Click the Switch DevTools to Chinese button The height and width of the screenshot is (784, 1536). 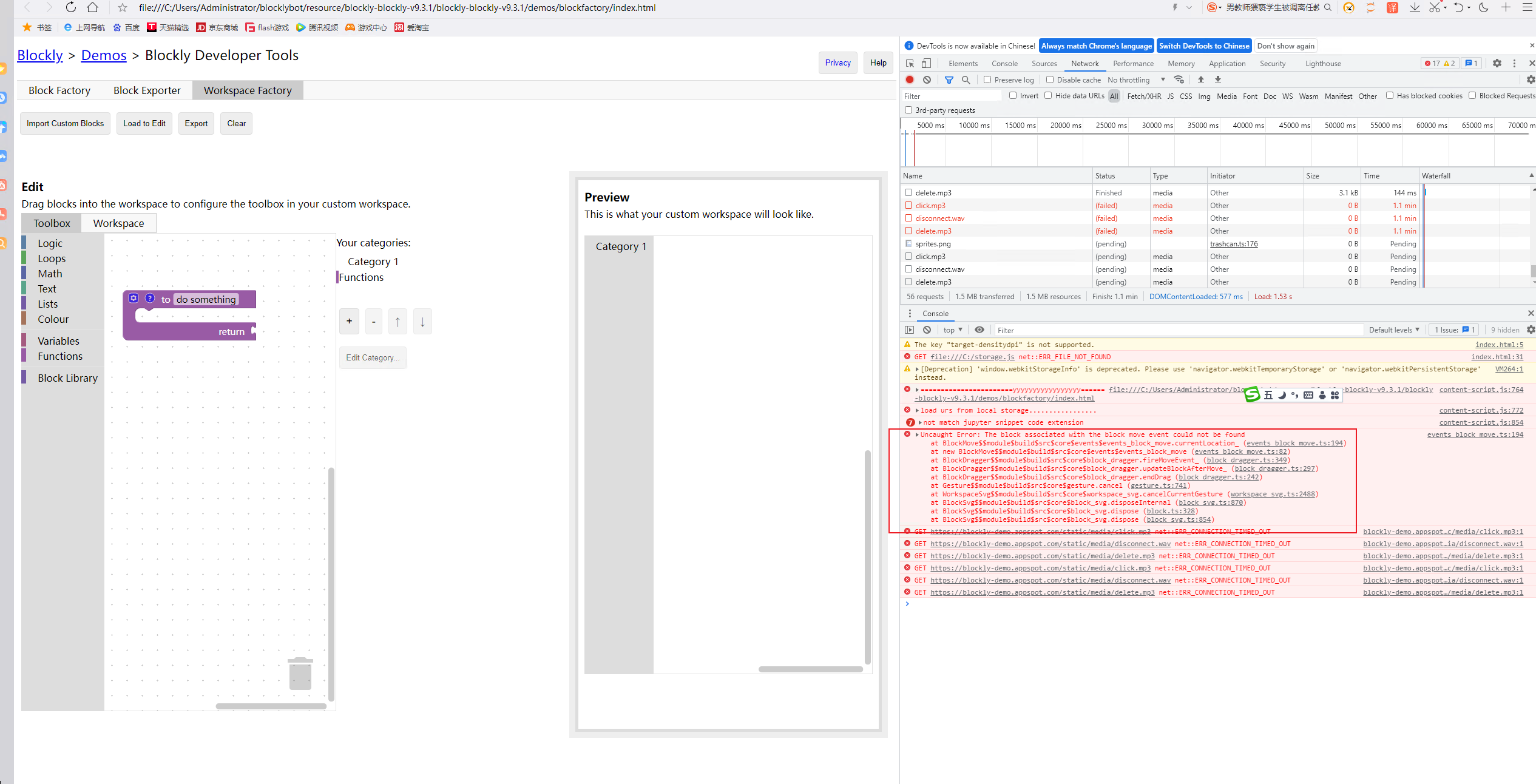[x=1203, y=46]
